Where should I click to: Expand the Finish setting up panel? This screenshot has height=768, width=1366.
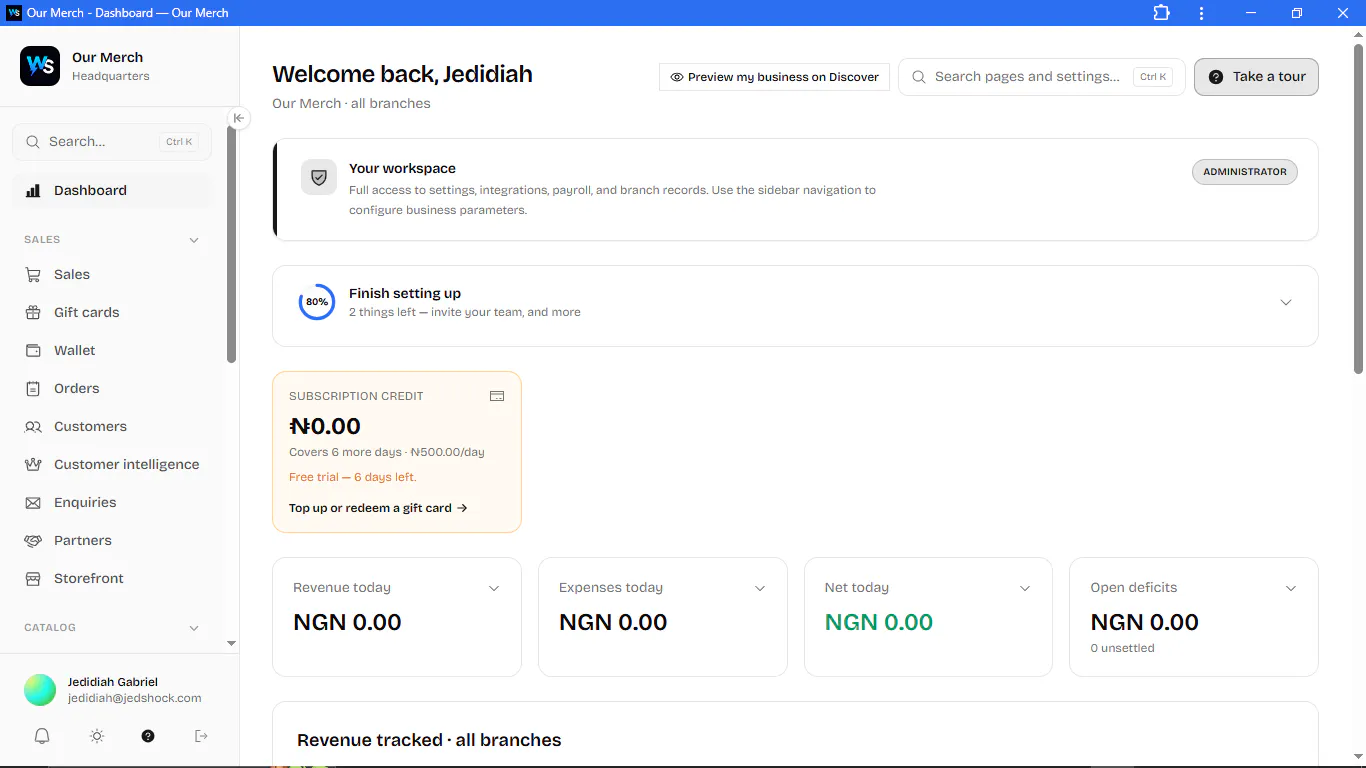(1286, 302)
